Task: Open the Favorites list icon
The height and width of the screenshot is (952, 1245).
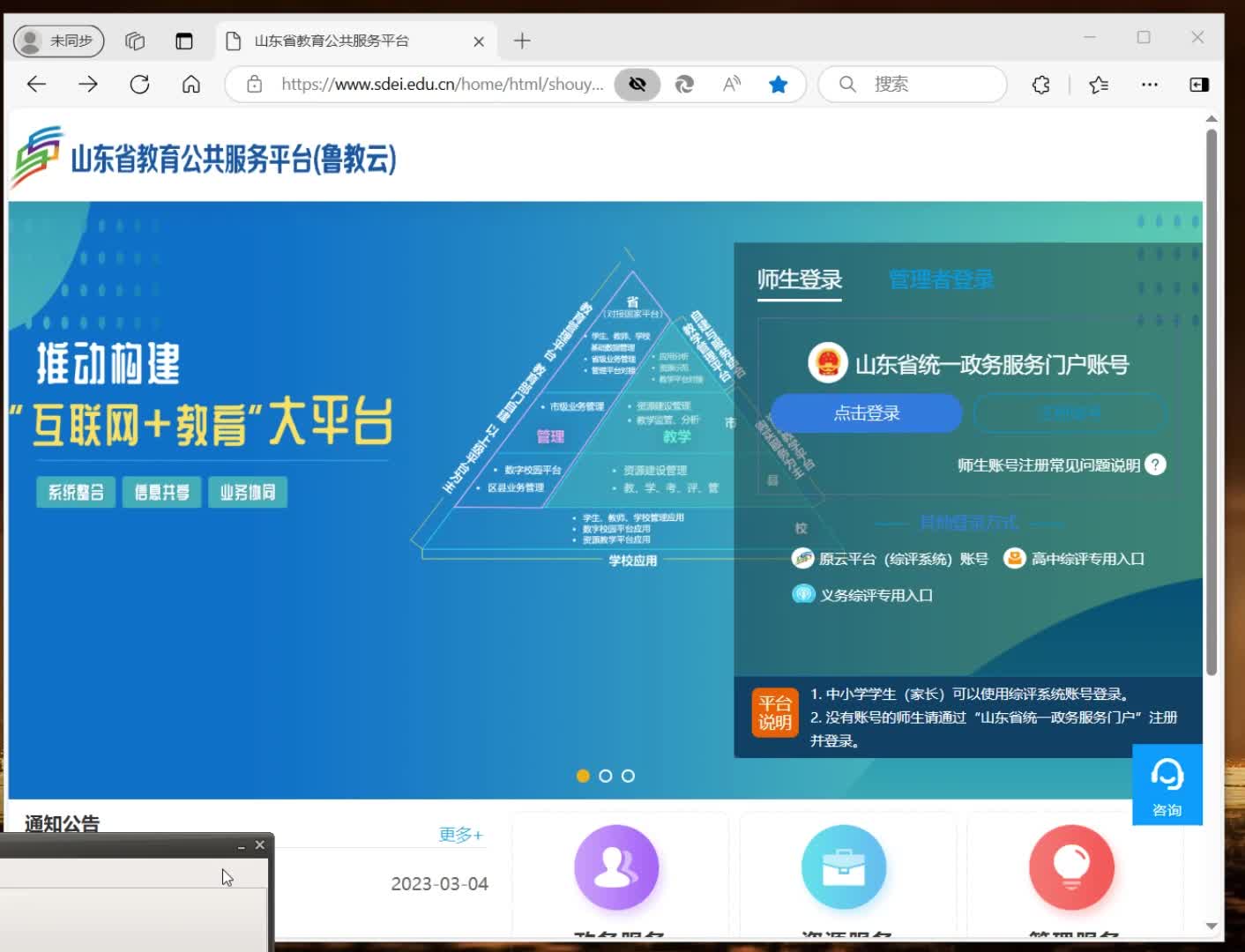Action: (x=1099, y=85)
